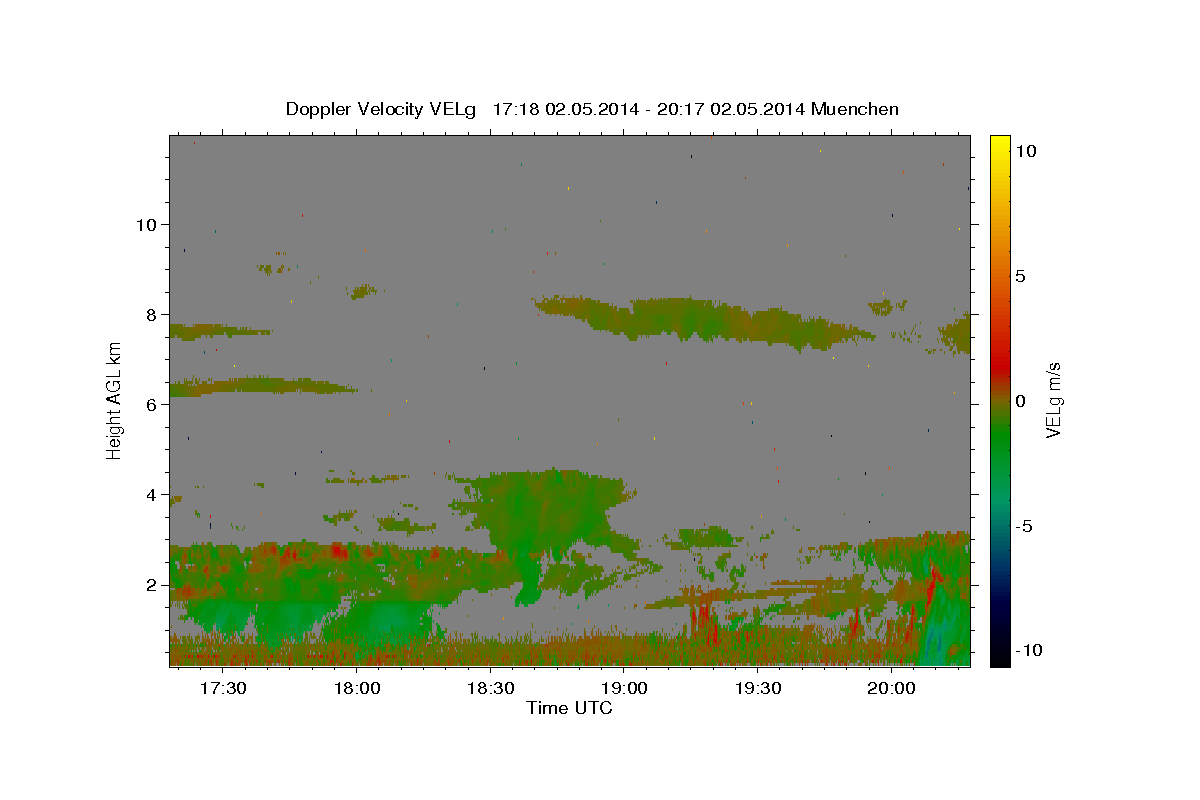Click the height label '10'
This screenshot has height=800, width=1200.
146,224
